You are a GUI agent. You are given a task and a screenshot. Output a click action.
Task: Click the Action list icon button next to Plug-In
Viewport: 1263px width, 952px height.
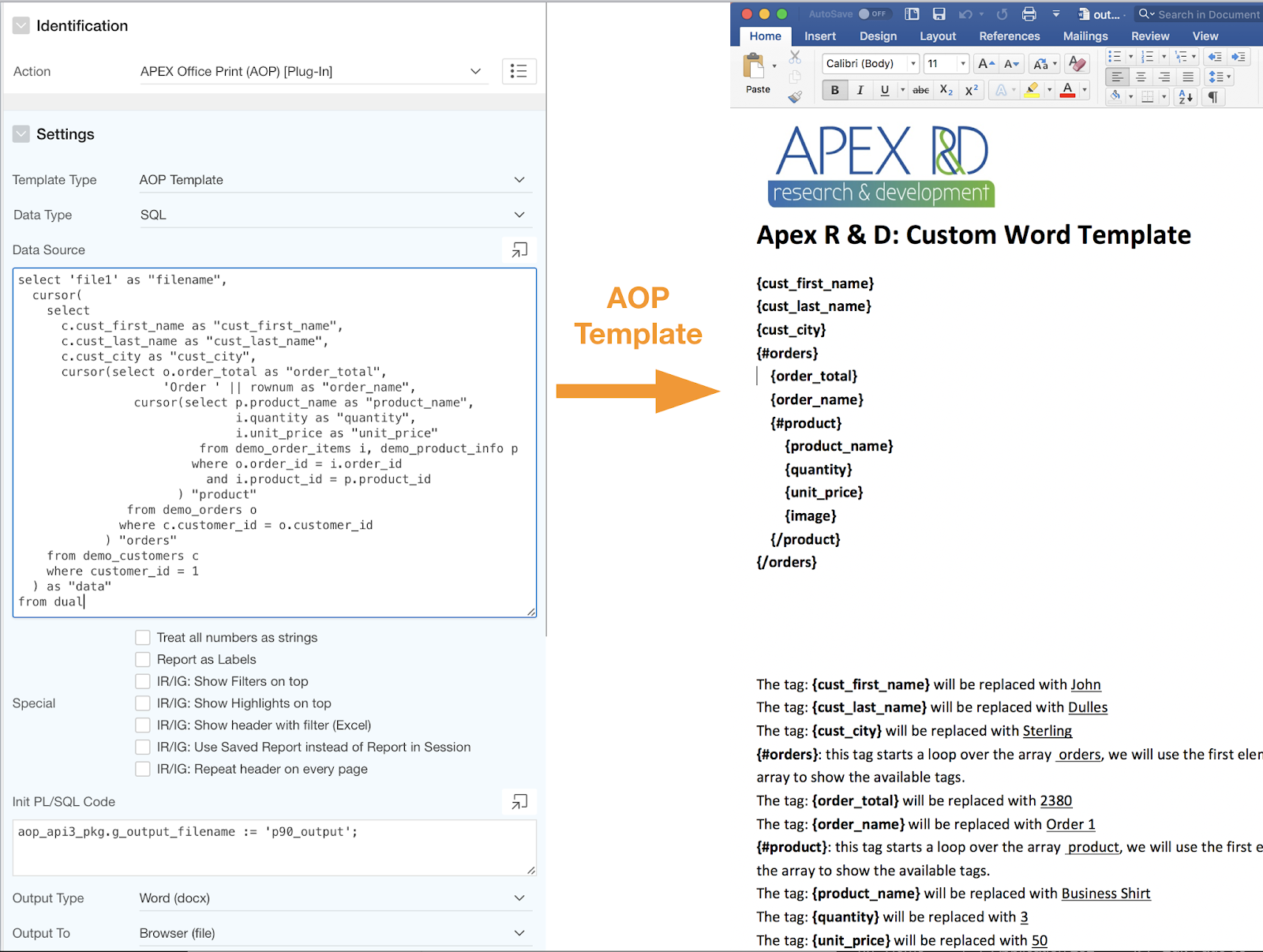pos(519,71)
